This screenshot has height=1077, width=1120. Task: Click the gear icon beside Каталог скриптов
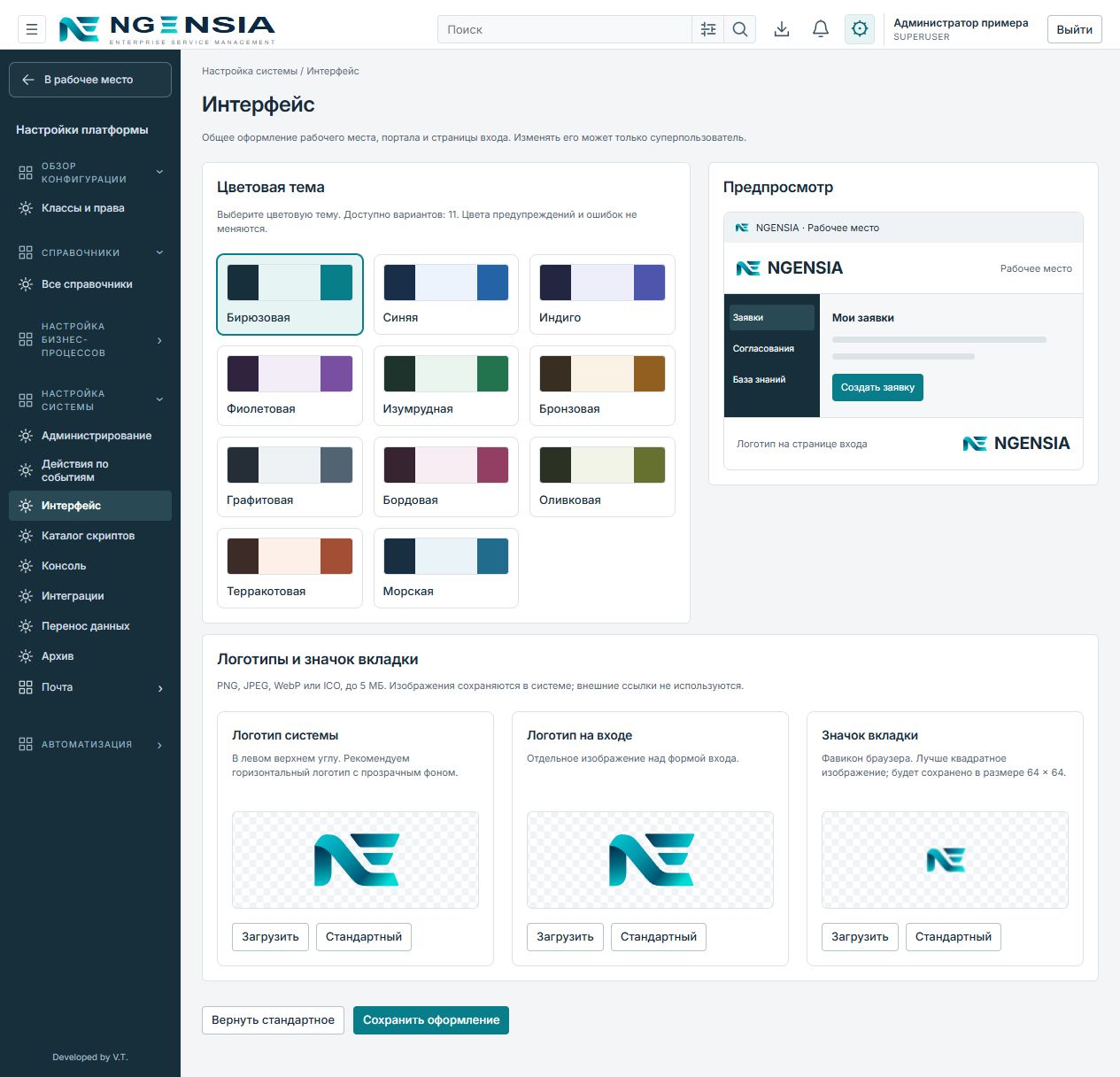tap(26, 536)
